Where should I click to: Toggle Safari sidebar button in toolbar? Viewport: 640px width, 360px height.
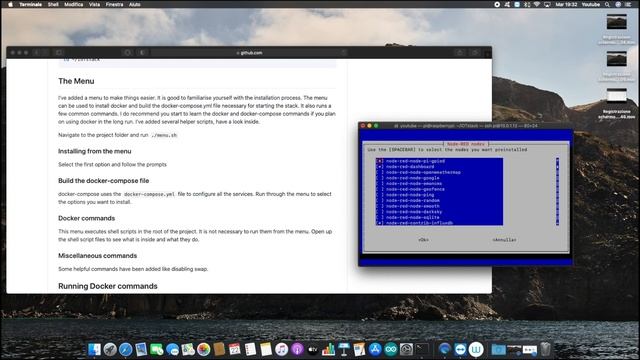point(58,53)
